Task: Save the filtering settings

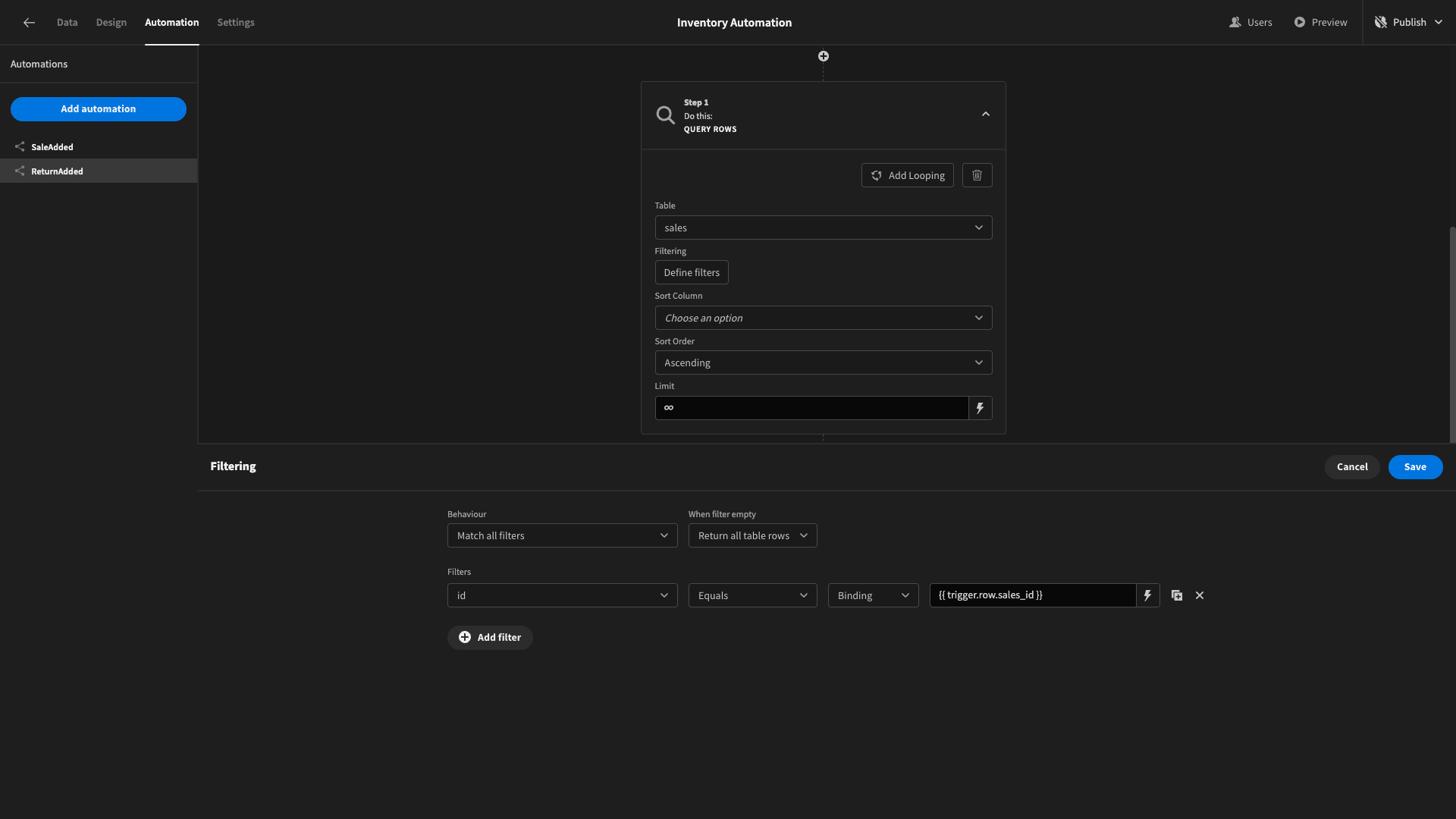Action: click(x=1415, y=467)
